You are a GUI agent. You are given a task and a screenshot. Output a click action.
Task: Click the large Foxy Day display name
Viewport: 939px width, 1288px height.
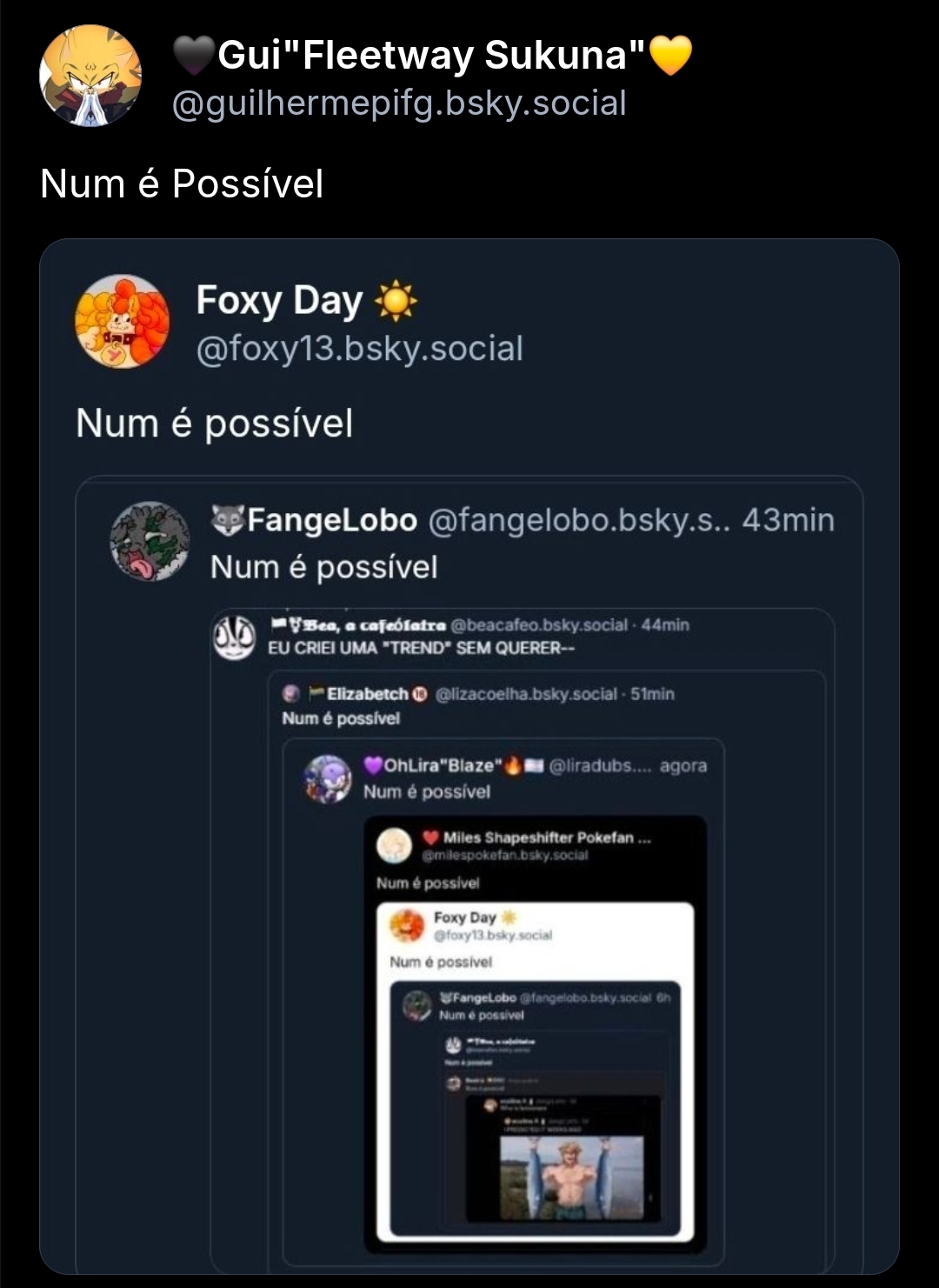[279, 301]
